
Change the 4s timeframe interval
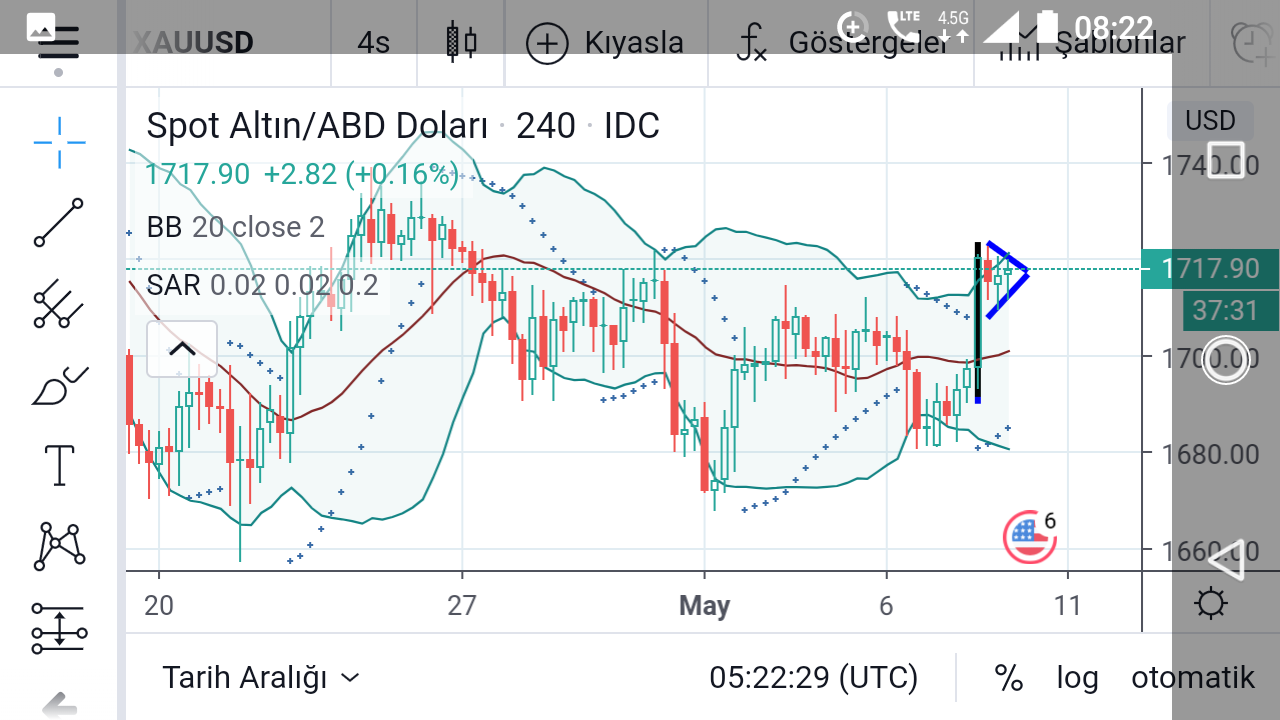click(374, 43)
